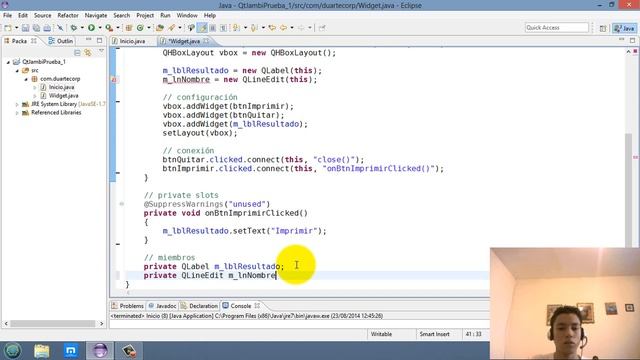This screenshot has height=360, width=640.
Task: Open Package Explorer view menu triangle
Action: pos(101,51)
